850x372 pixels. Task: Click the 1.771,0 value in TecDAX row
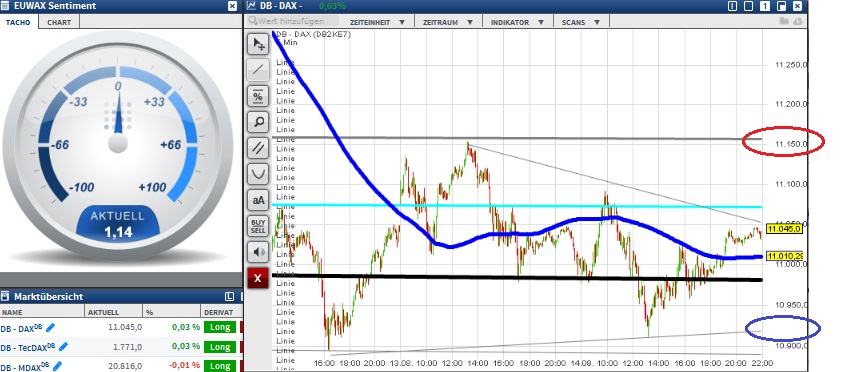click(127, 347)
